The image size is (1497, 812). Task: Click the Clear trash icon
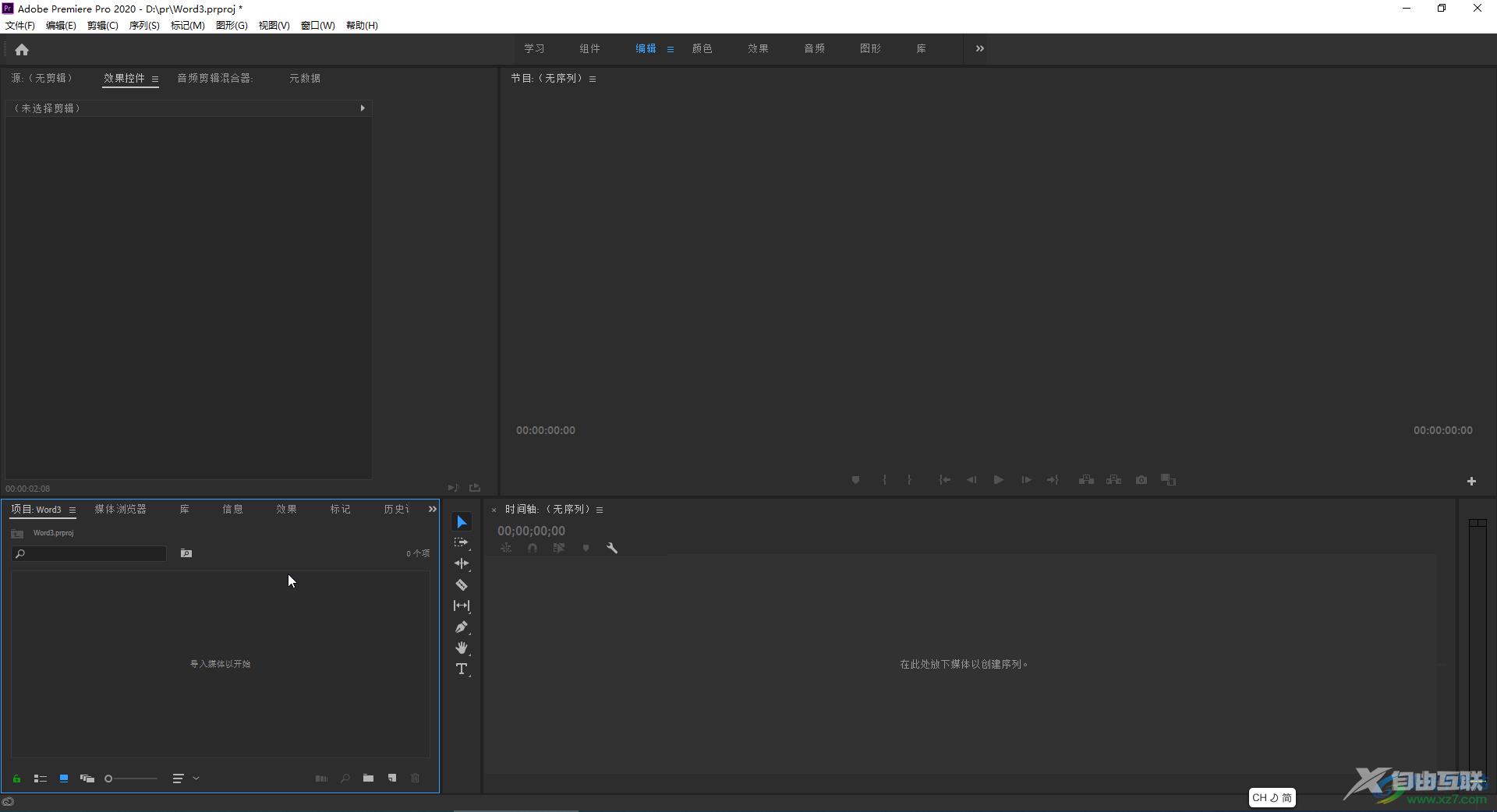pos(416,778)
